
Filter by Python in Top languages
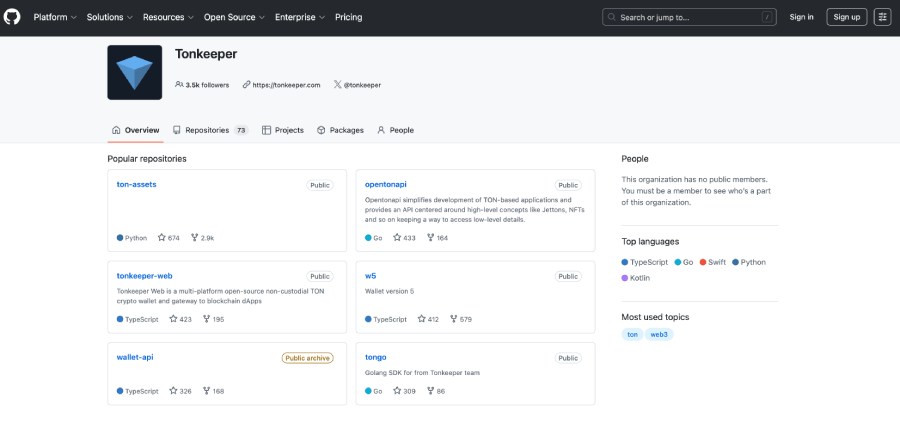point(749,262)
